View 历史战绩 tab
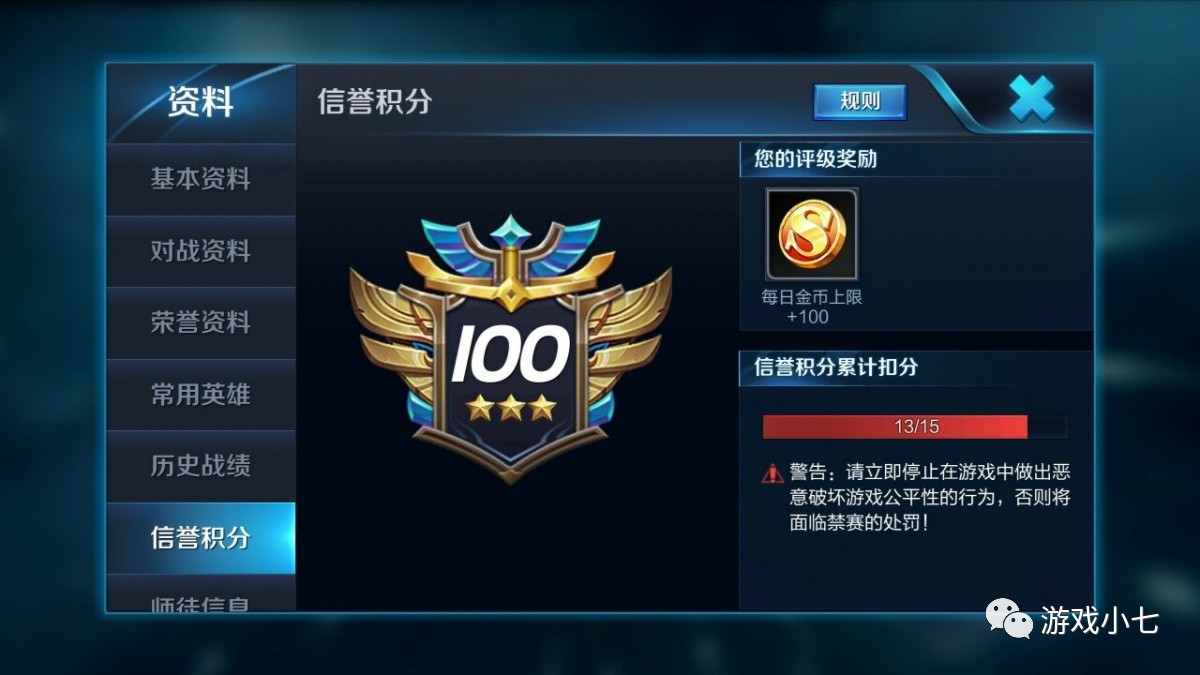Image resolution: width=1200 pixels, height=675 pixels. coord(200,466)
